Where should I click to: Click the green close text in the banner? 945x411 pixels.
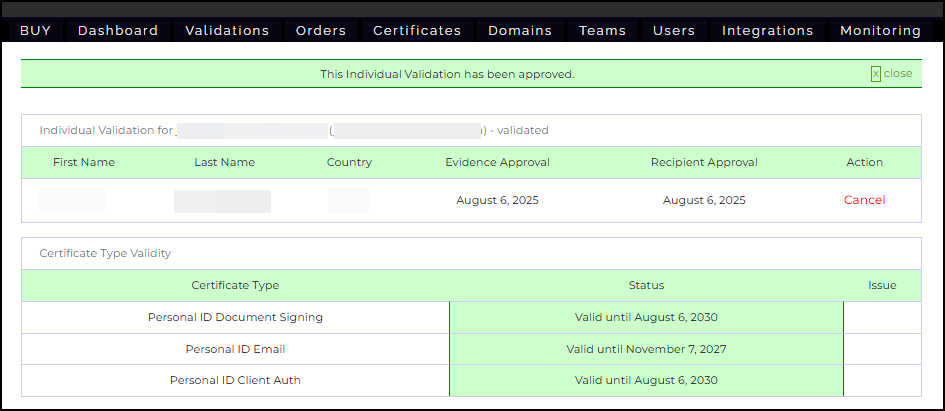click(x=898, y=74)
